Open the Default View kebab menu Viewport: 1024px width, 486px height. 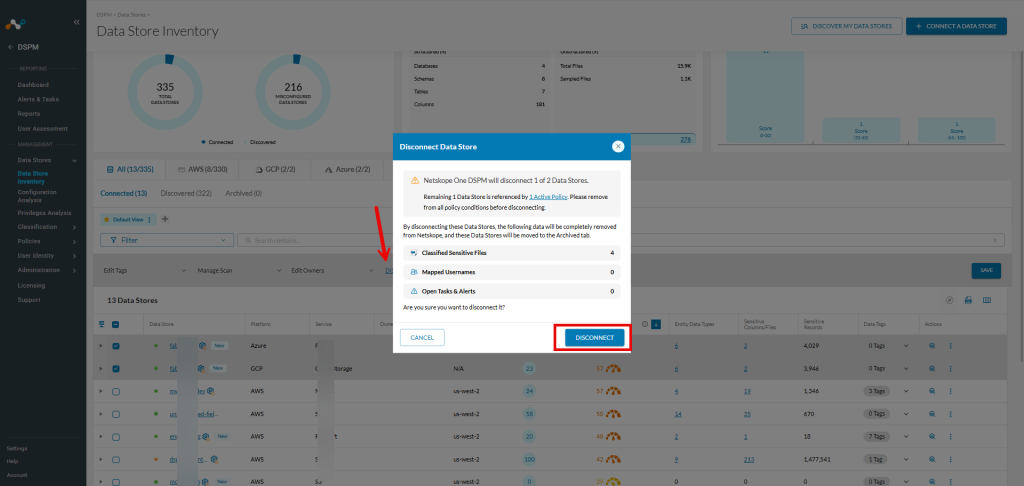pos(150,219)
